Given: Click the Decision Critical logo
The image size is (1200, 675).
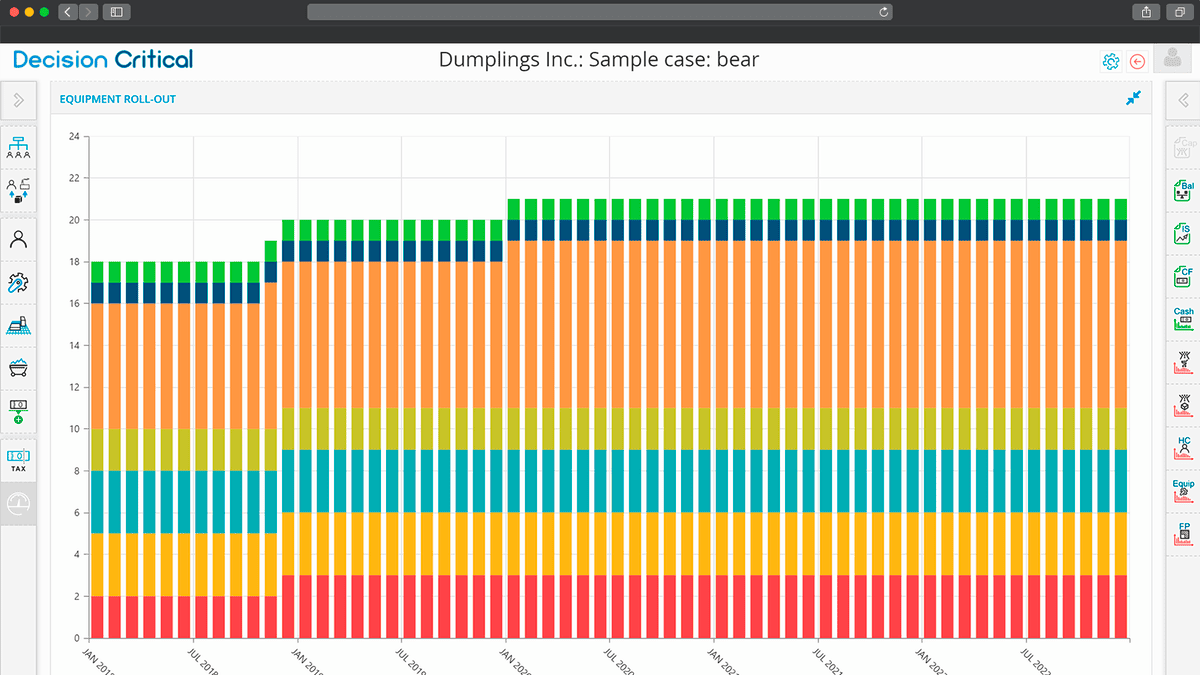Looking at the screenshot, I should pos(103,60).
